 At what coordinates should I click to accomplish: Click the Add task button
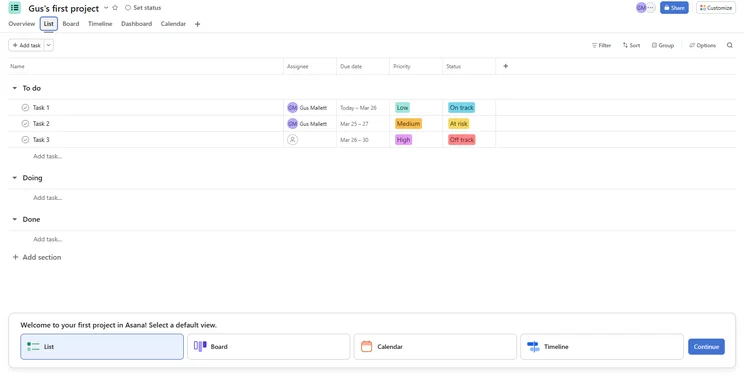coord(26,45)
